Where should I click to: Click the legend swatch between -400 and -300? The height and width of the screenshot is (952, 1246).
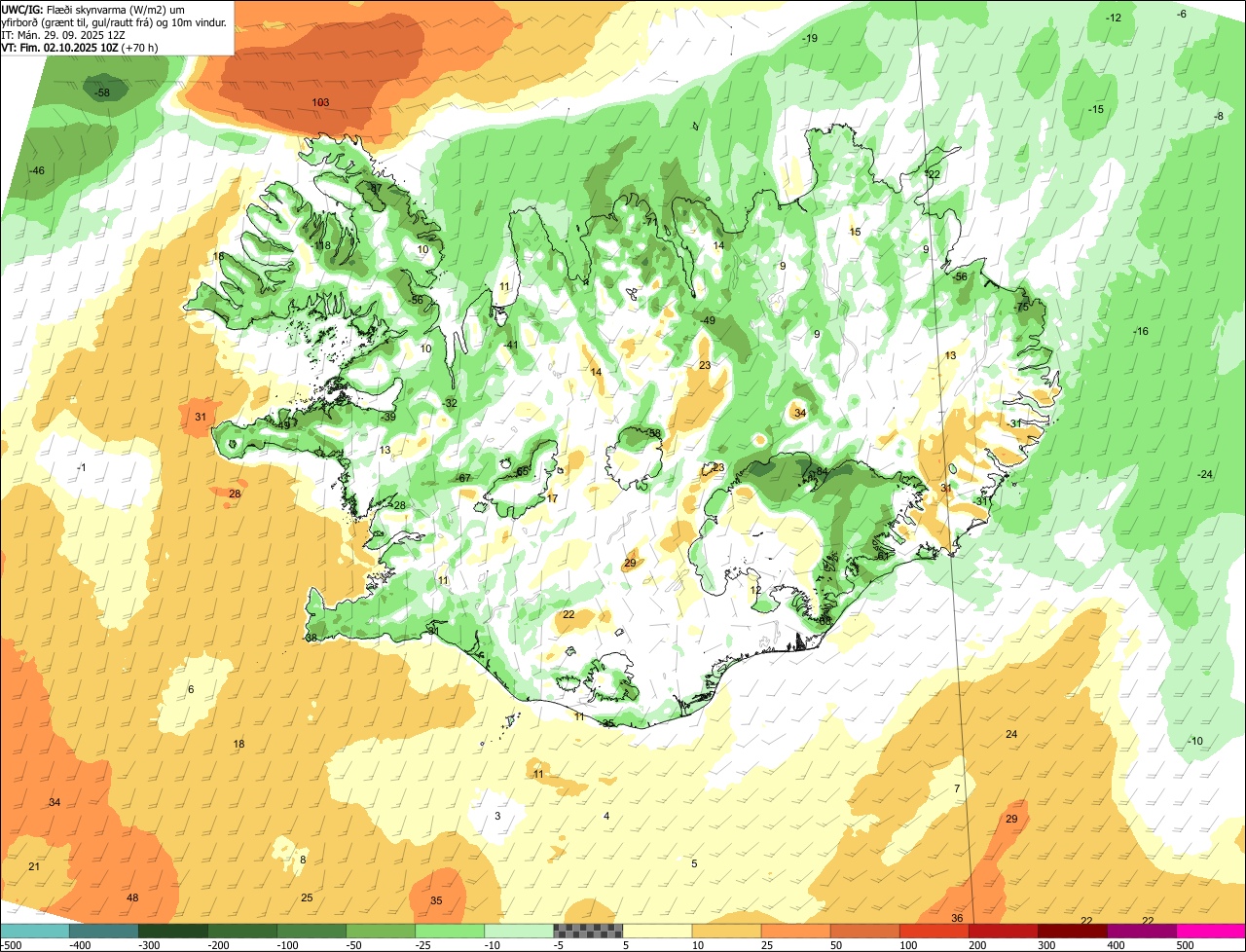[104, 931]
